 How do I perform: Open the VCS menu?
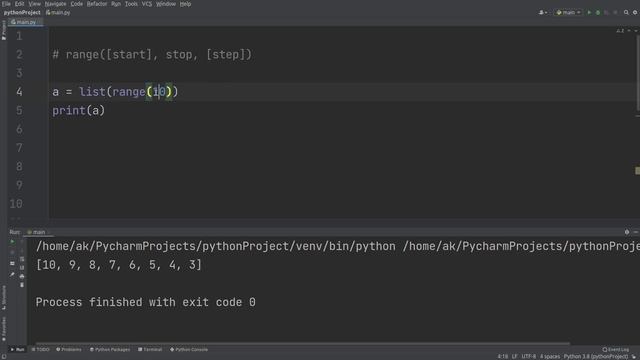(147, 4)
